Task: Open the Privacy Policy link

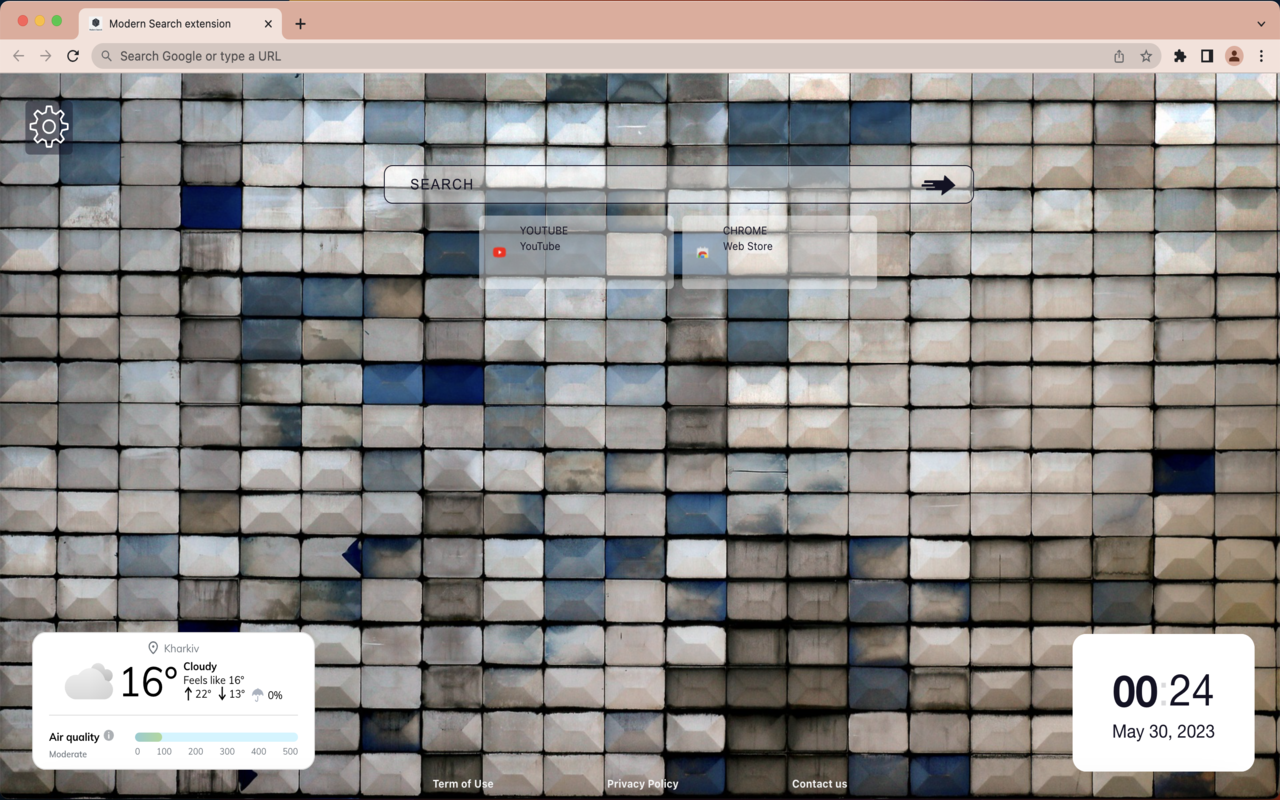Action: [643, 784]
